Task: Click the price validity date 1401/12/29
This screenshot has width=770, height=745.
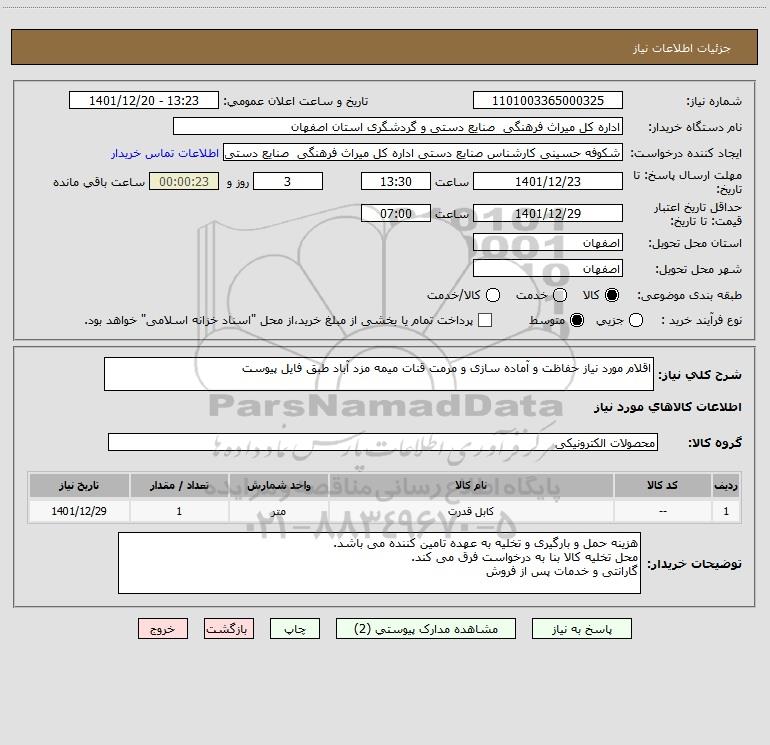Action: (548, 213)
